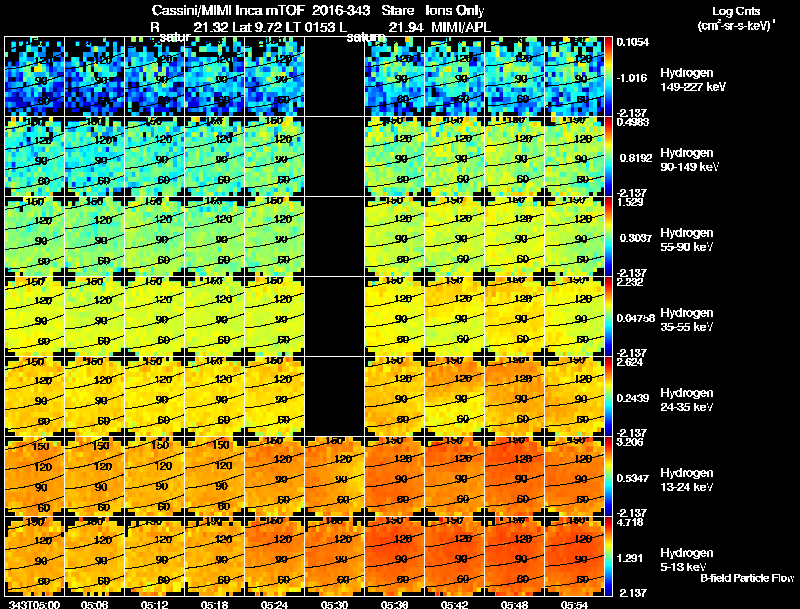Click the 'Log Cnts' units heading
This screenshot has height=609, width=800.
click(736, 11)
